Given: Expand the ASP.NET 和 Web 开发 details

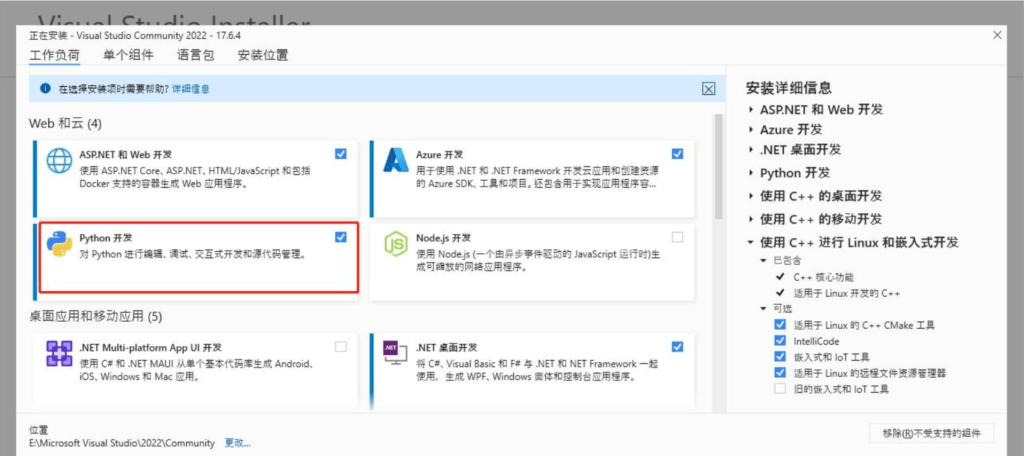Looking at the screenshot, I should pos(752,110).
